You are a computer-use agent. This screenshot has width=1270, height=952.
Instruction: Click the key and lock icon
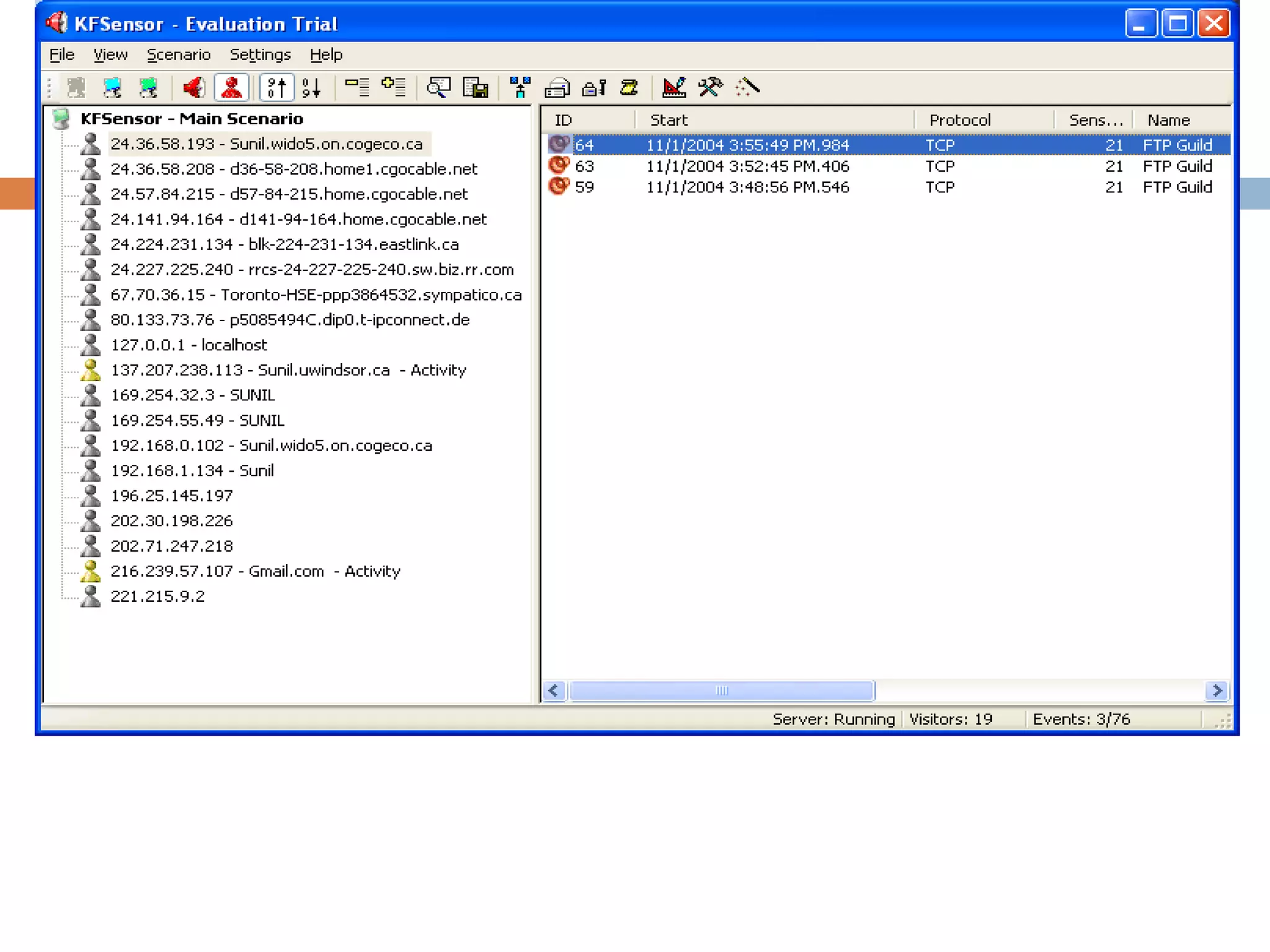[x=593, y=87]
